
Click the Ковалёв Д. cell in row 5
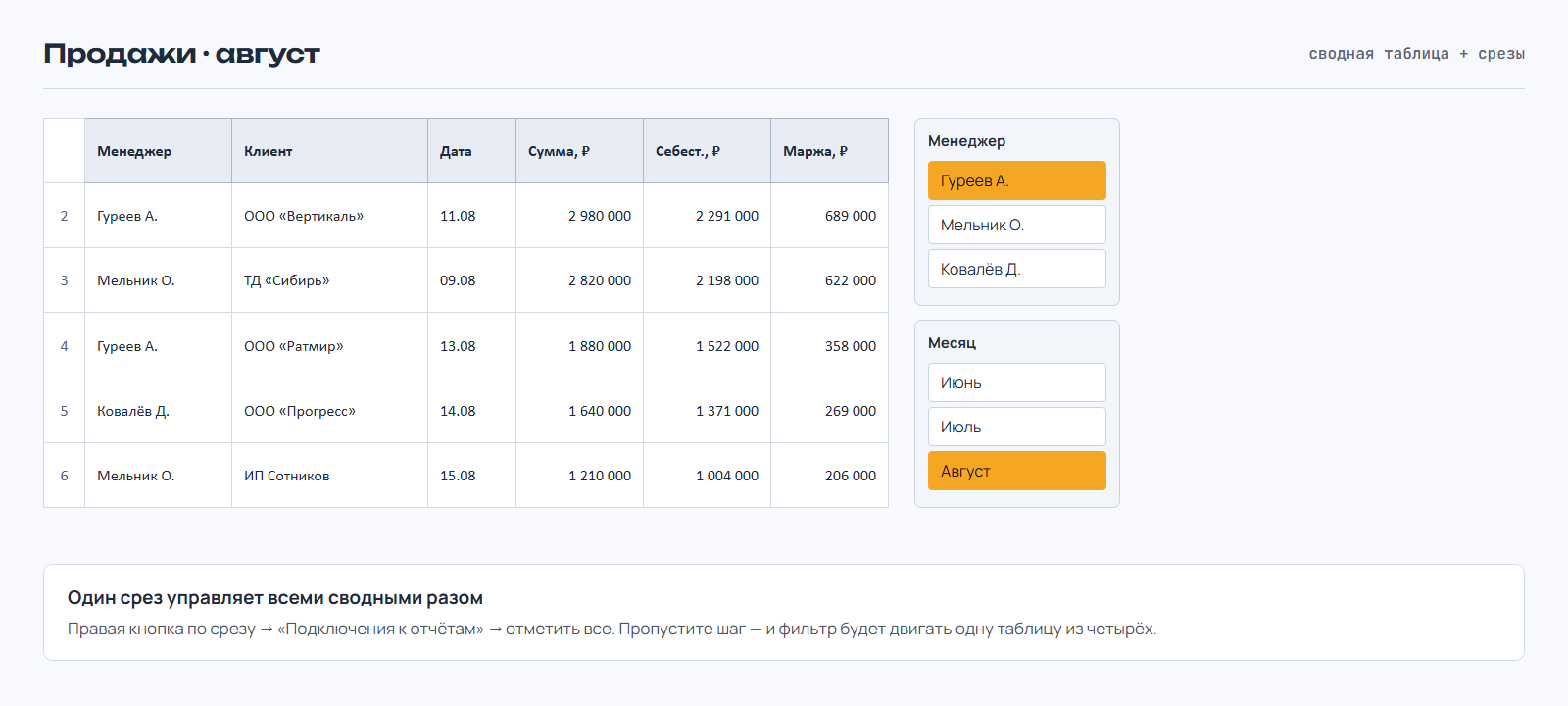(x=159, y=411)
